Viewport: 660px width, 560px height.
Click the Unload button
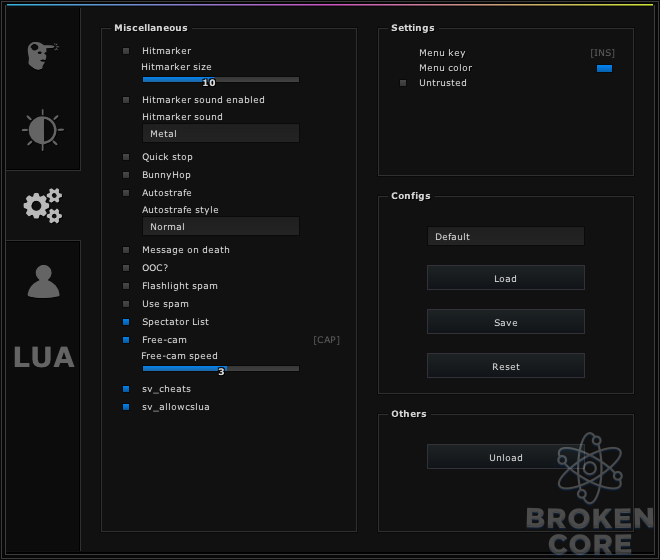point(506,457)
